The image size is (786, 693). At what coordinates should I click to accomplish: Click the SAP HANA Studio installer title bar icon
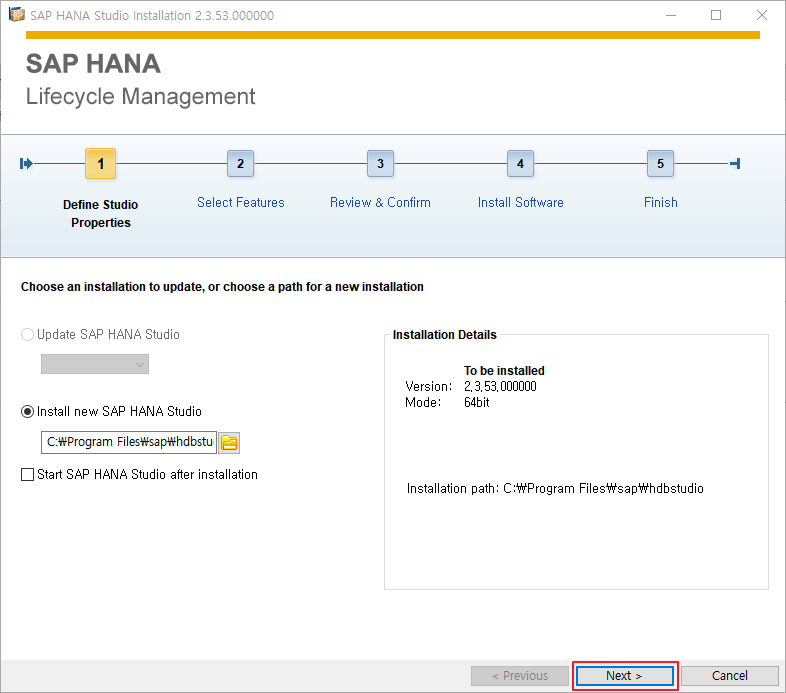(x=17, y=15)
